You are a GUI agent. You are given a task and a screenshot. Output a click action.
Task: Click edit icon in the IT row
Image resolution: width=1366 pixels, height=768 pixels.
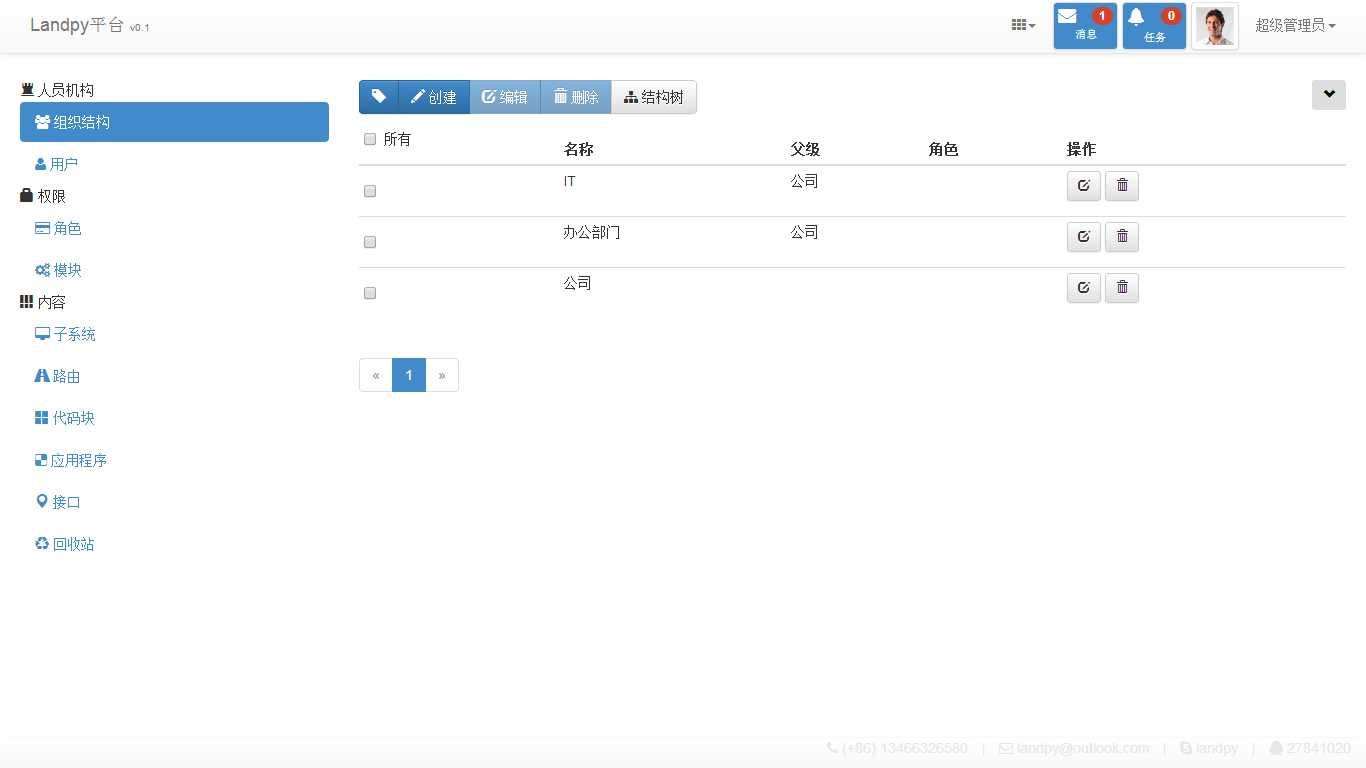1084,186
